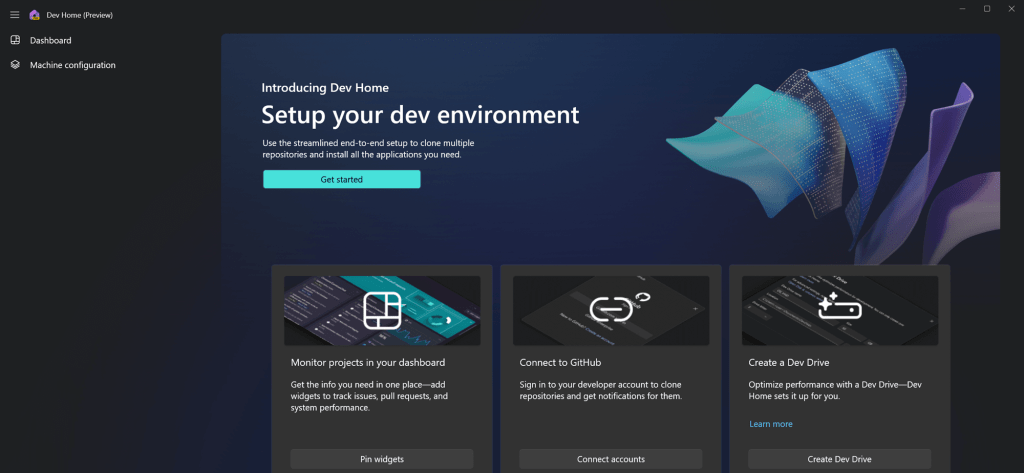Screen dimensions: 1024x473
Task: Follow the Learn more link
Action: tap(770, 424)
